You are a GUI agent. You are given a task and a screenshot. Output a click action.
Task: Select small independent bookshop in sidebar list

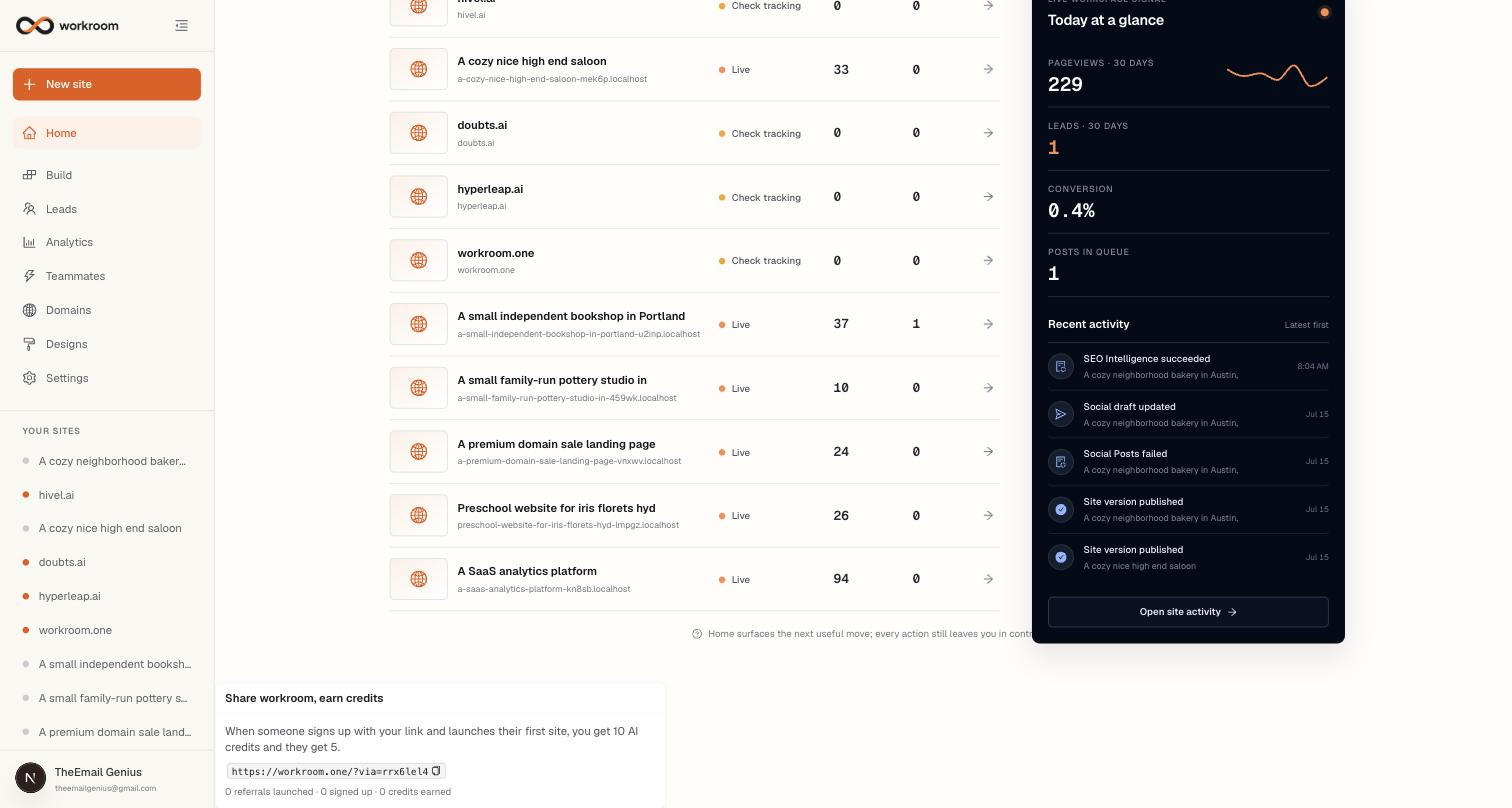tap(107, 664)
